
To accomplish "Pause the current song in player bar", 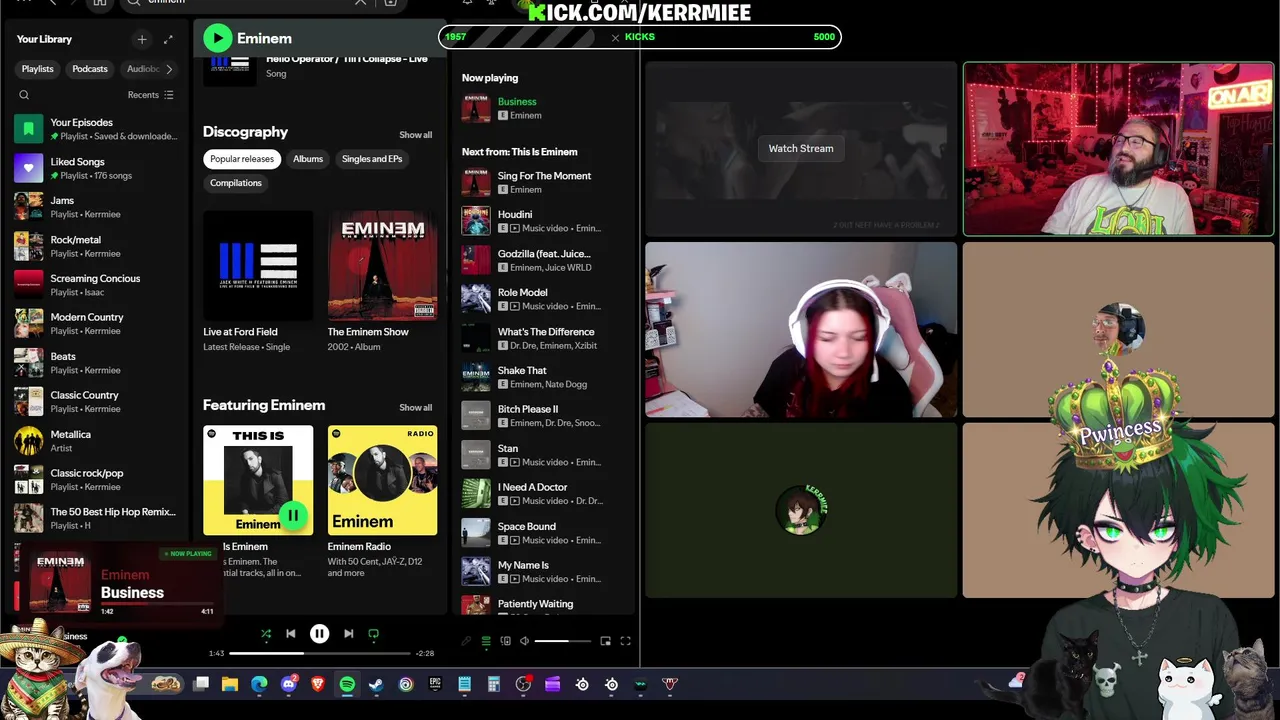I will pyautogui.click(x=319, y=633).
